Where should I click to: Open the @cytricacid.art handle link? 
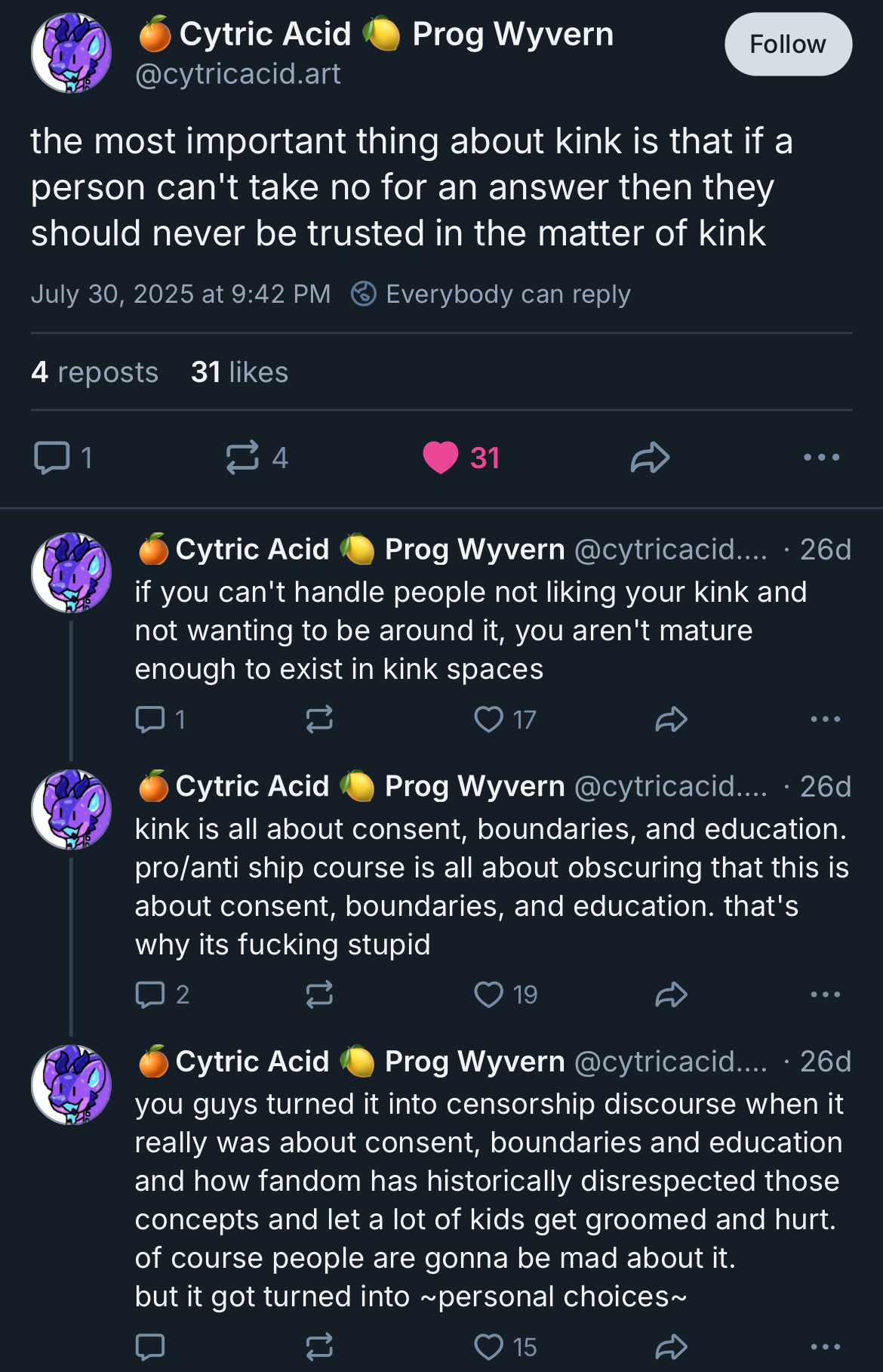point(238,74)
